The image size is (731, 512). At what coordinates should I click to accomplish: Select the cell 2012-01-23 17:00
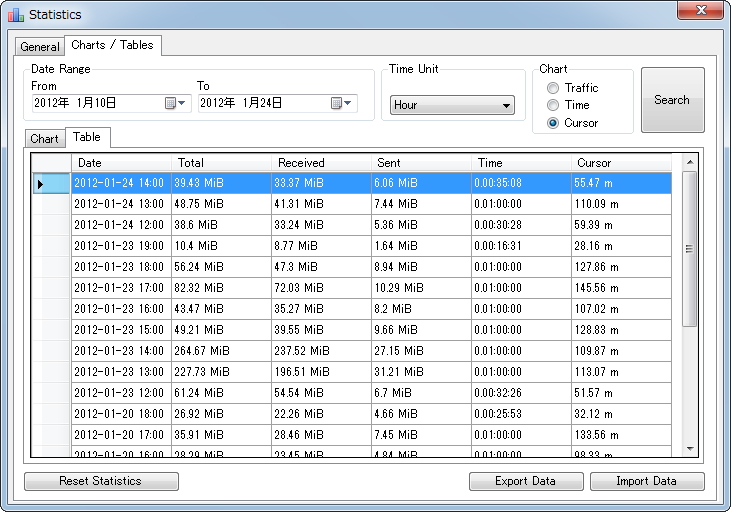tap(121, 288)
